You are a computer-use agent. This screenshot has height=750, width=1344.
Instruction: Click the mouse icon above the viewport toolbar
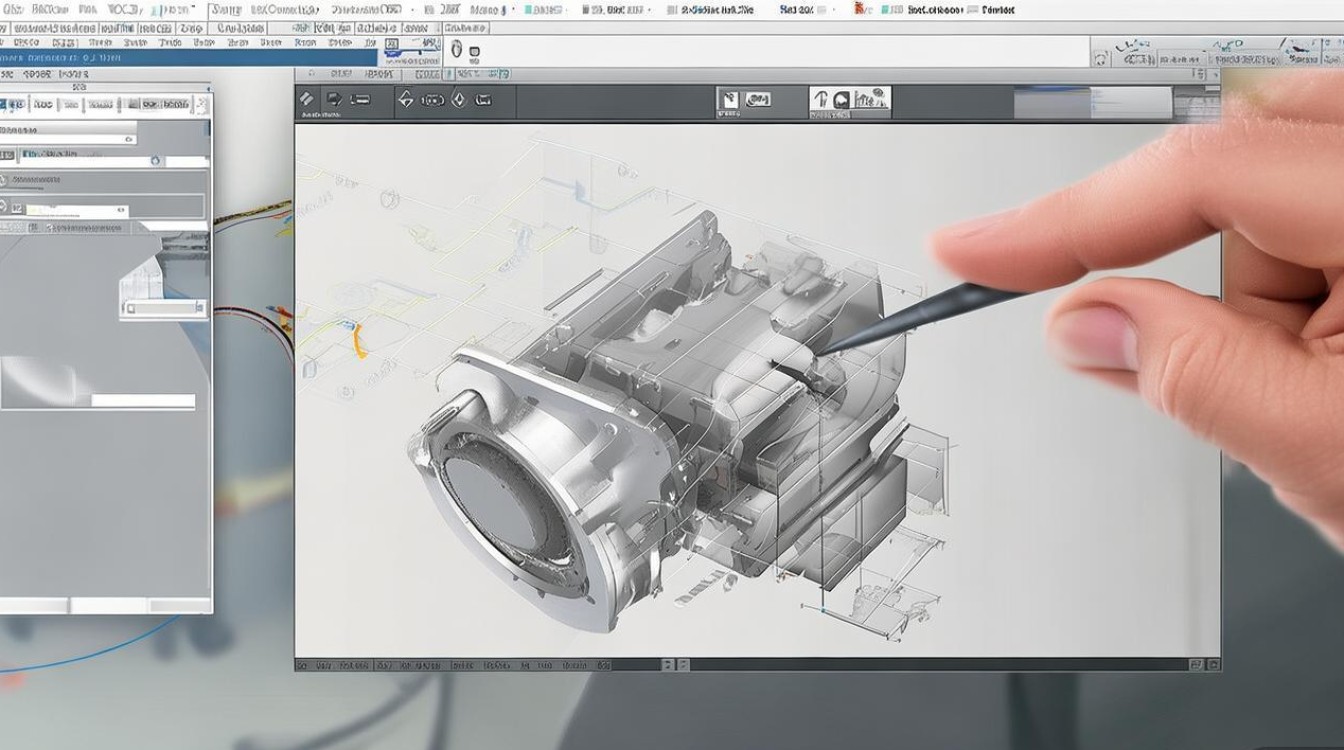coord(457,49)
